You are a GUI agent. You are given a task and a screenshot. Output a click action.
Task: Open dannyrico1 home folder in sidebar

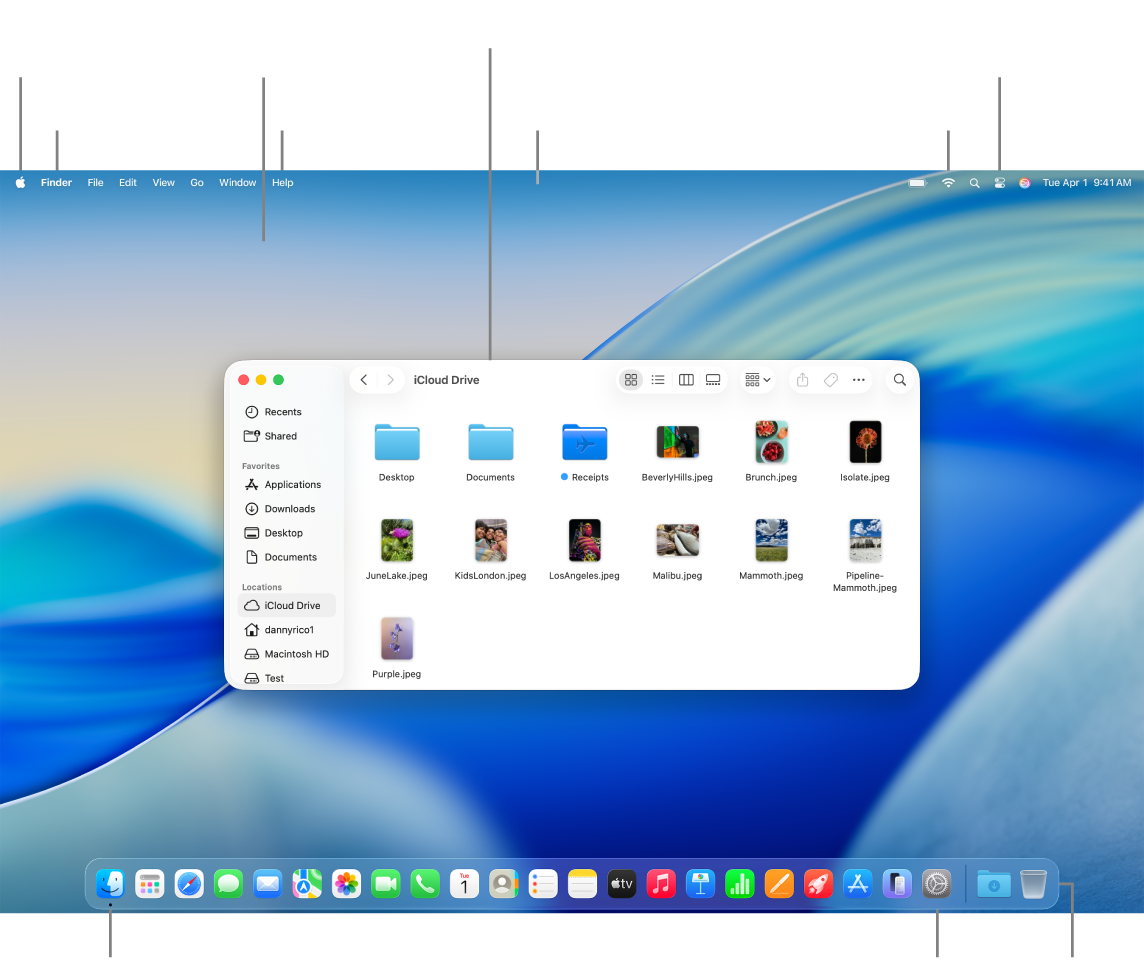(287, 630)
